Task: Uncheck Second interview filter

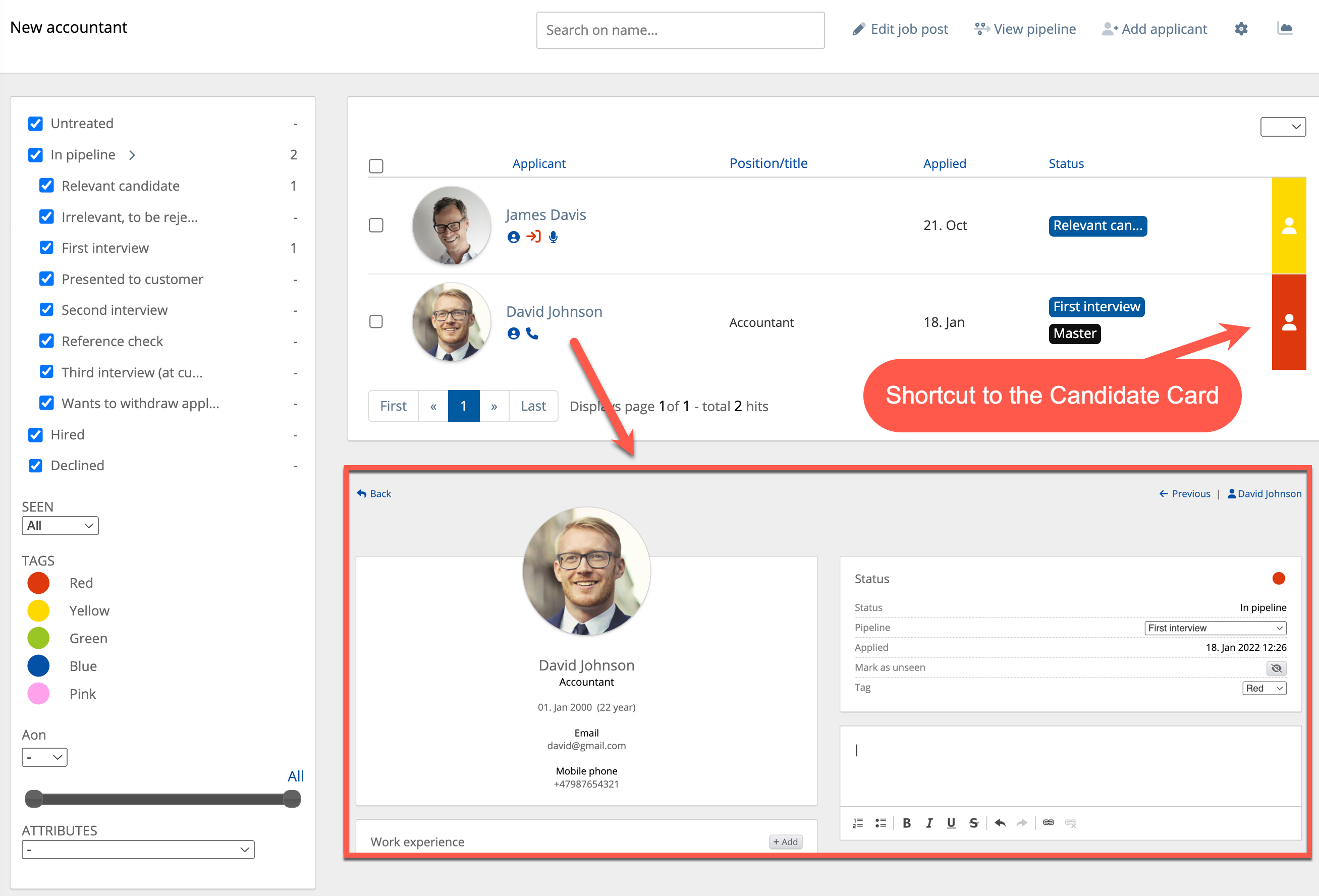Action: pos(46,310)
